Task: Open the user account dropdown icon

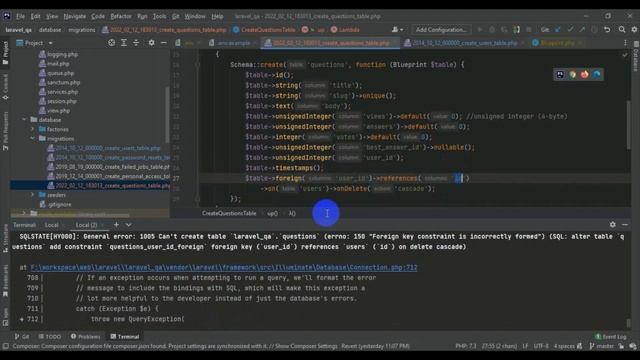Action: pos(397,30)
